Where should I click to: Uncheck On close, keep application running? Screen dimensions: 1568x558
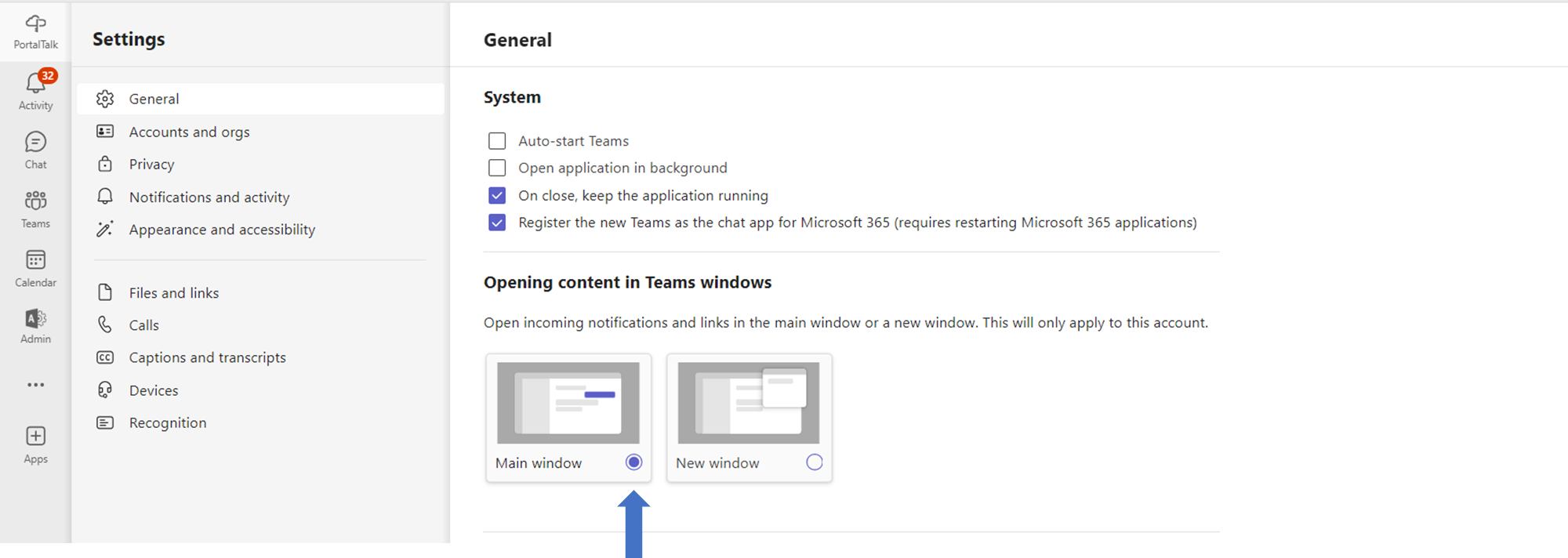click(497, 195)
